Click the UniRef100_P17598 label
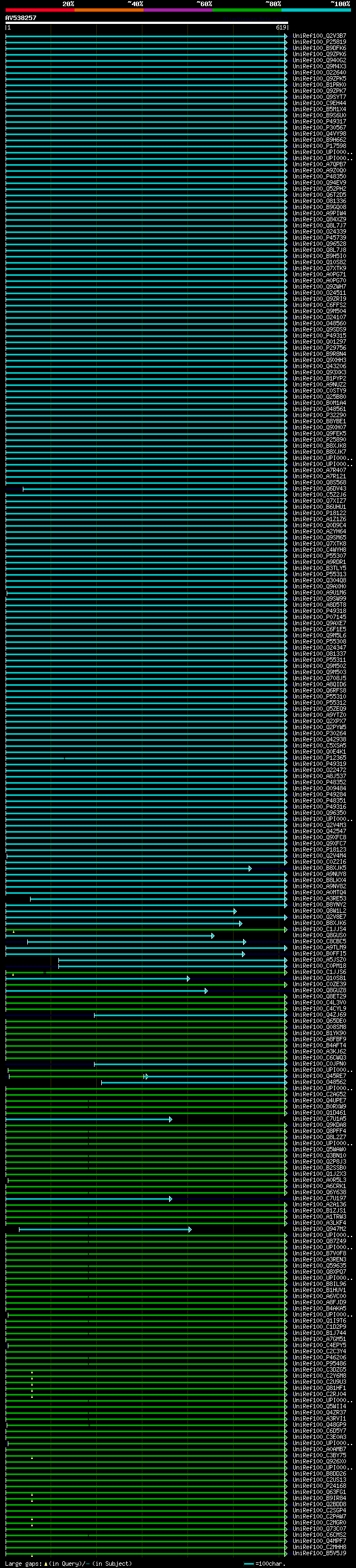Viewport: 356px width, 1568px height. [x=319, y=146]
